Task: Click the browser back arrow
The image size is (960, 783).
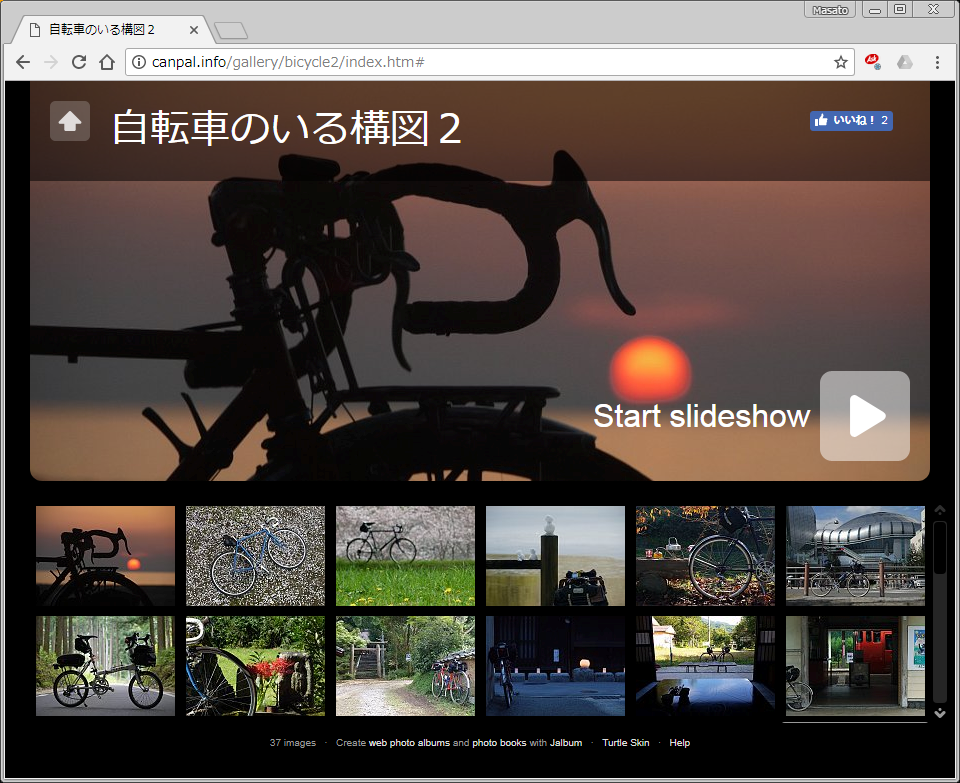Action: tap(23, 62)
